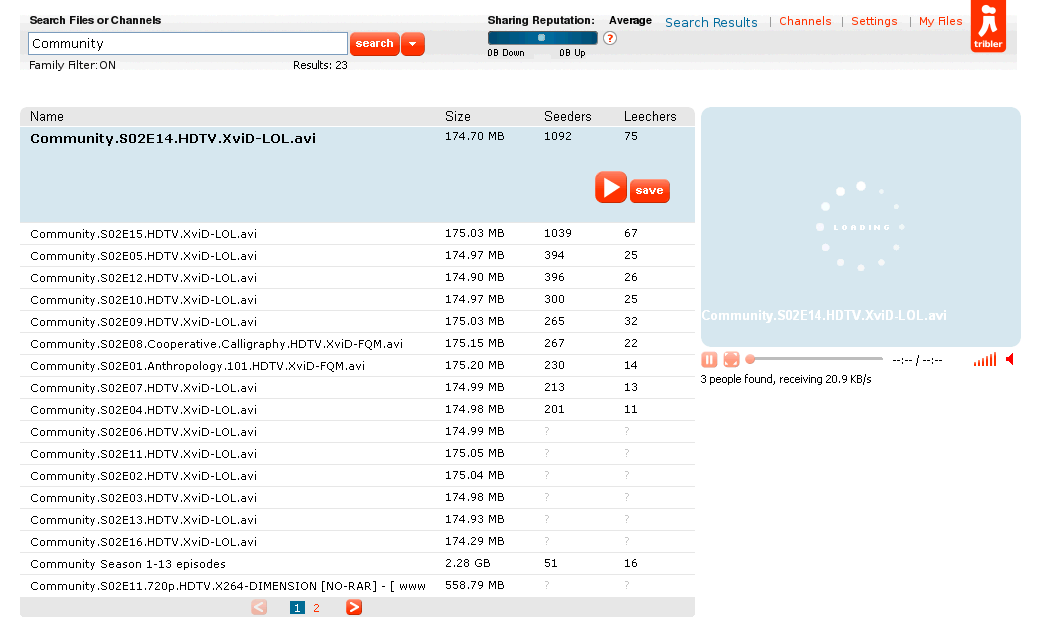The image size is (1050, 638).
Task: Select Community.S02E09.HDTV.XviD-LOL.avi row
Action: point(358,322)
